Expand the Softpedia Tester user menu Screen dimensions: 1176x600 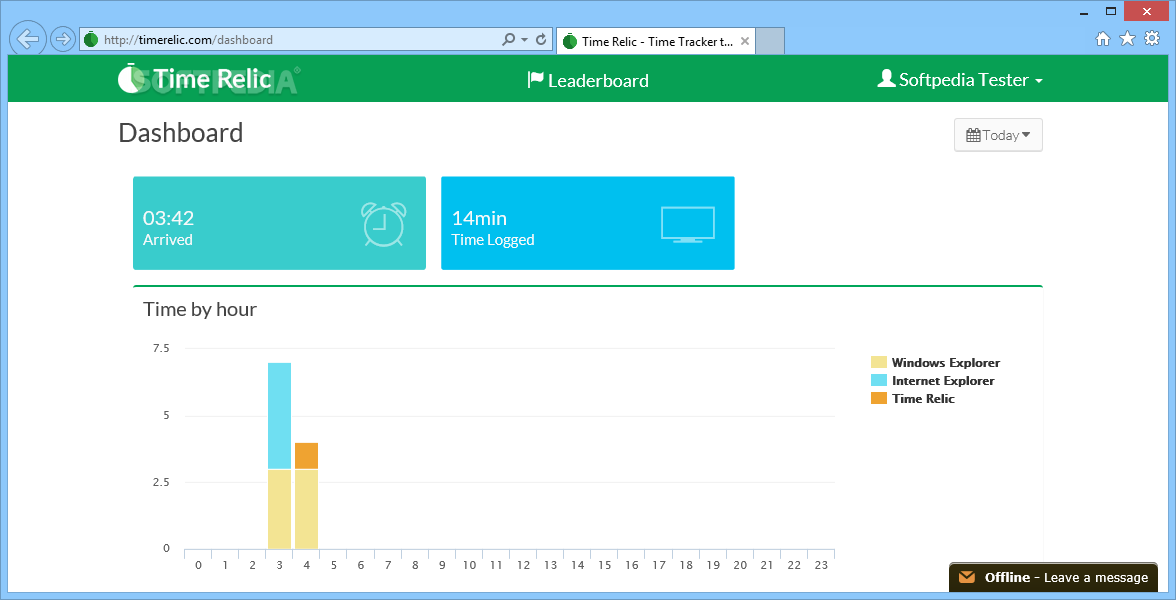[x=960, y=80]
